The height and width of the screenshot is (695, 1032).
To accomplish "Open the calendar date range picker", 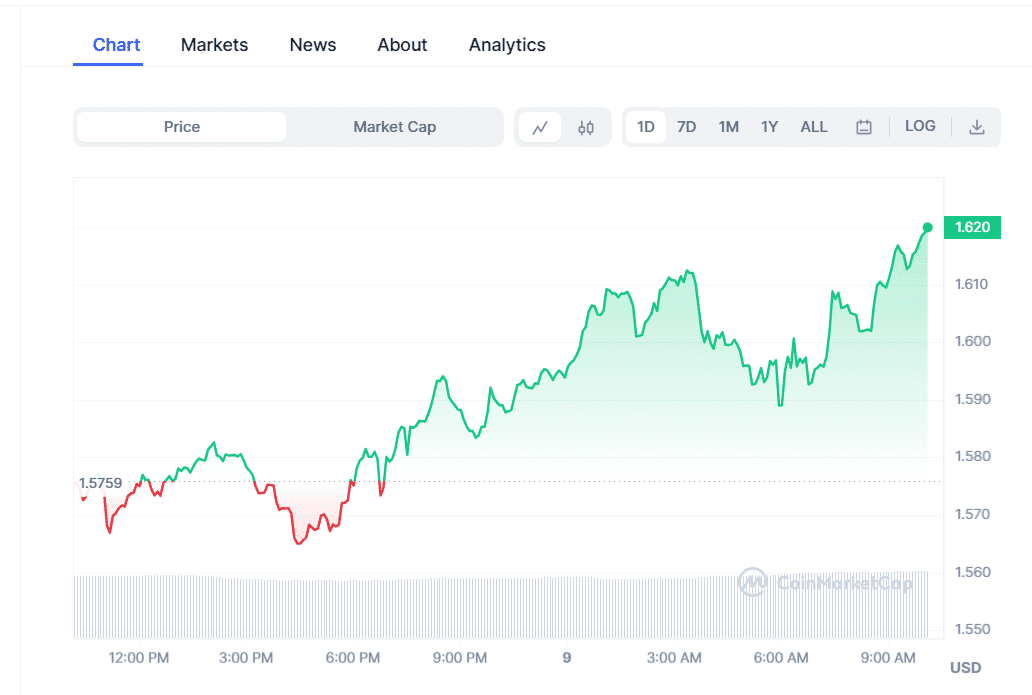I will (864, 127).
